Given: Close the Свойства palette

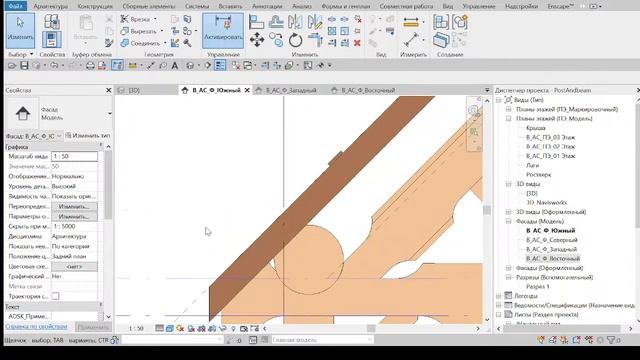Looking at the screenshot, I should pos(109,90).
